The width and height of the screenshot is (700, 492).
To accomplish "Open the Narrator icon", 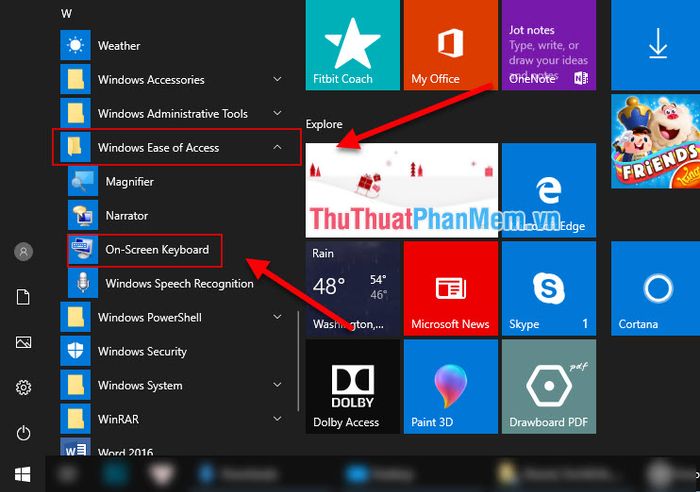I will tap(83, 215).
